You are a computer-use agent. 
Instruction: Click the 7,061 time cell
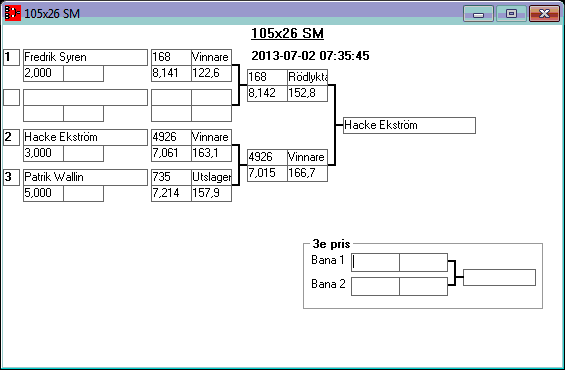point(171,153)
